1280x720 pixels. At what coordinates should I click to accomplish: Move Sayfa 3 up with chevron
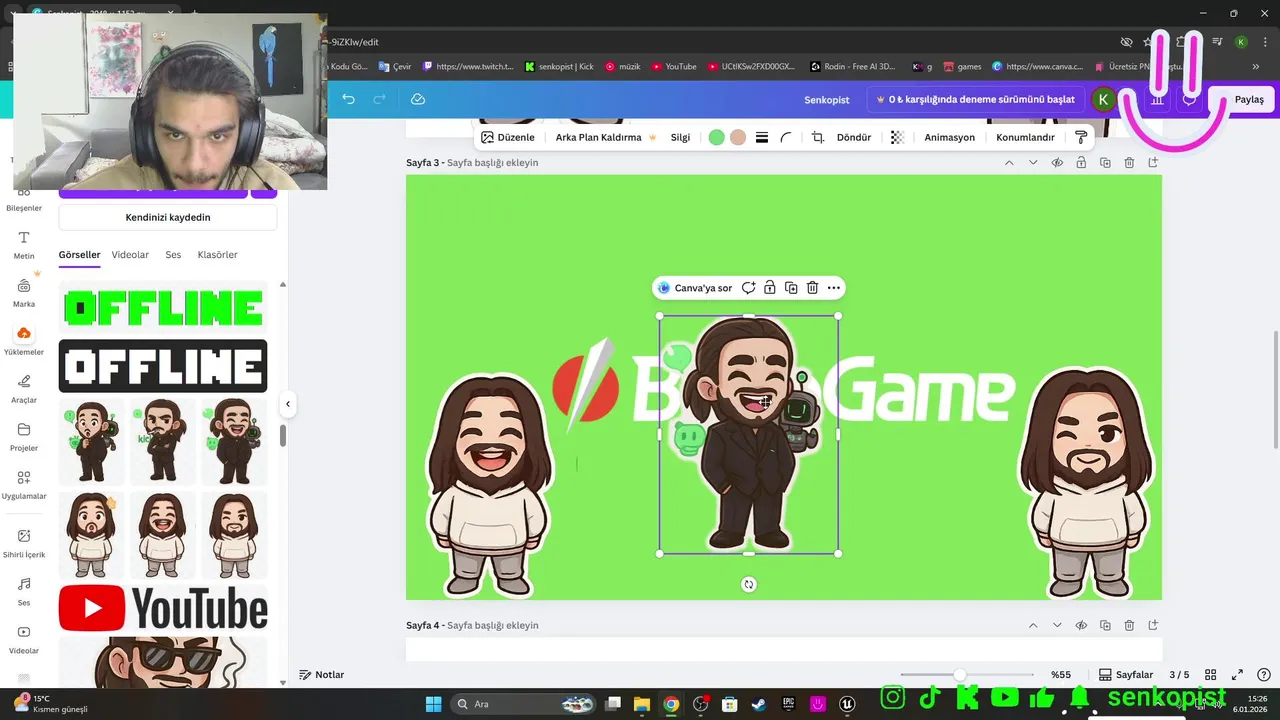pyautogui.click(x=1009, y=163)
